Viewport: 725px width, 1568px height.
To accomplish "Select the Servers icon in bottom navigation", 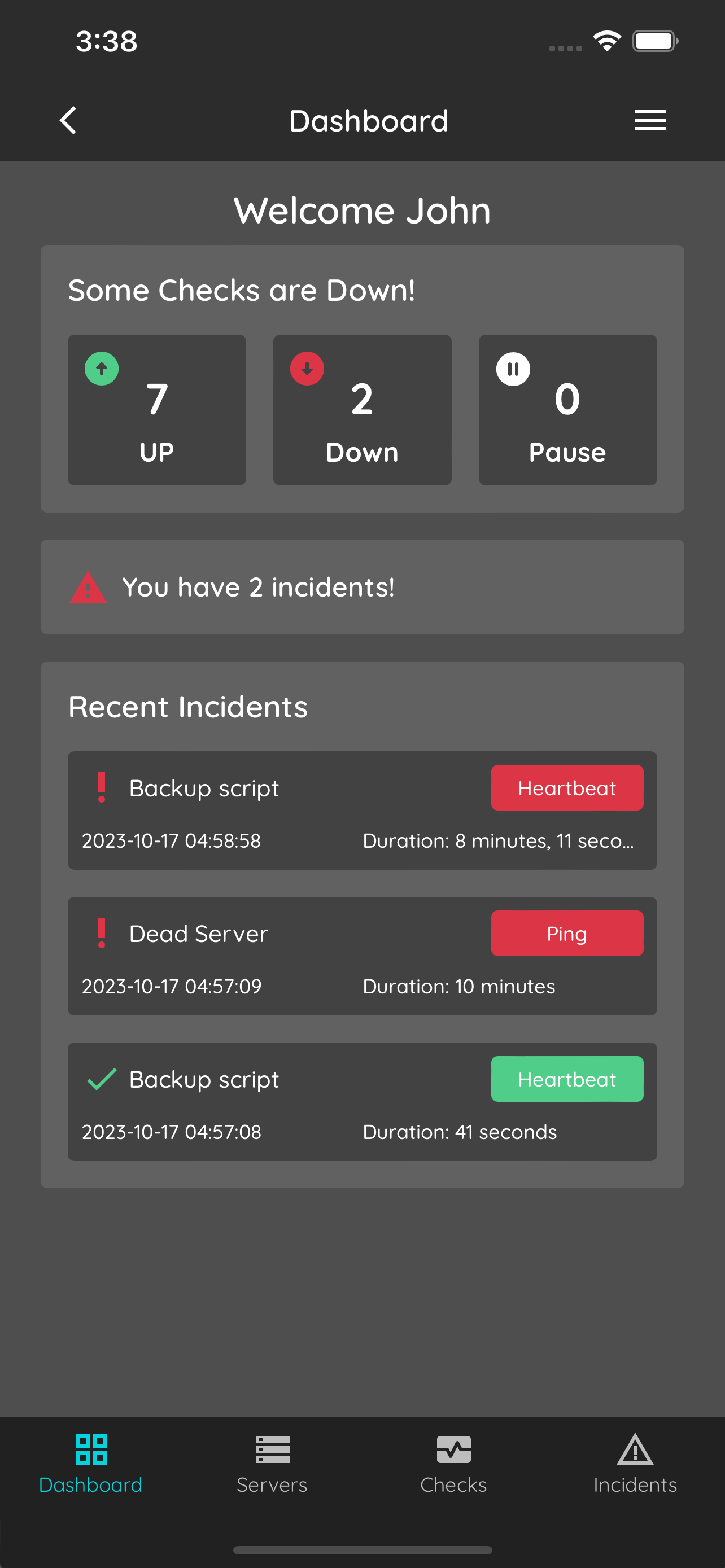I will 272,1449.
